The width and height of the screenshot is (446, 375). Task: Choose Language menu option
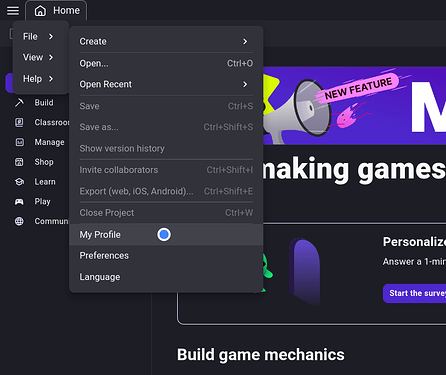166,277
